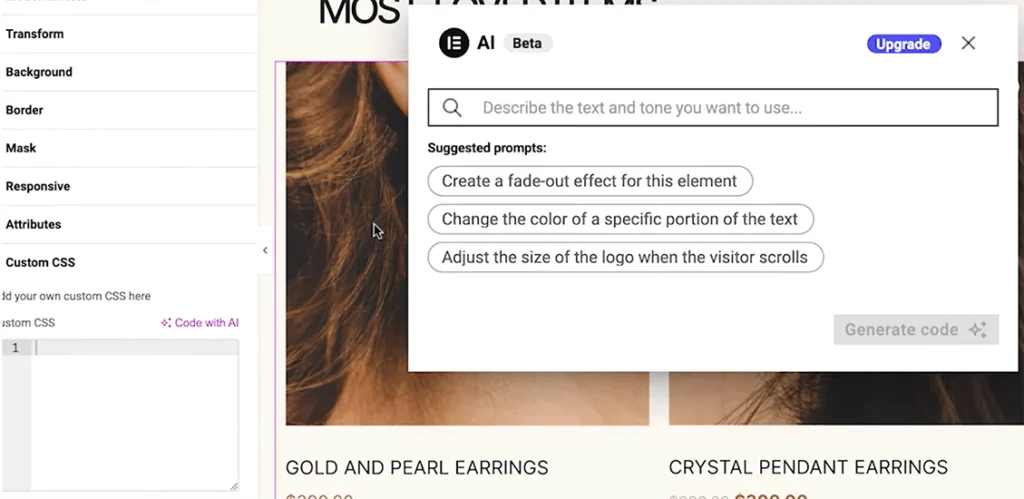Expand the Background section
Screen dimensions: 1024x499
click(x=129, y=72)
